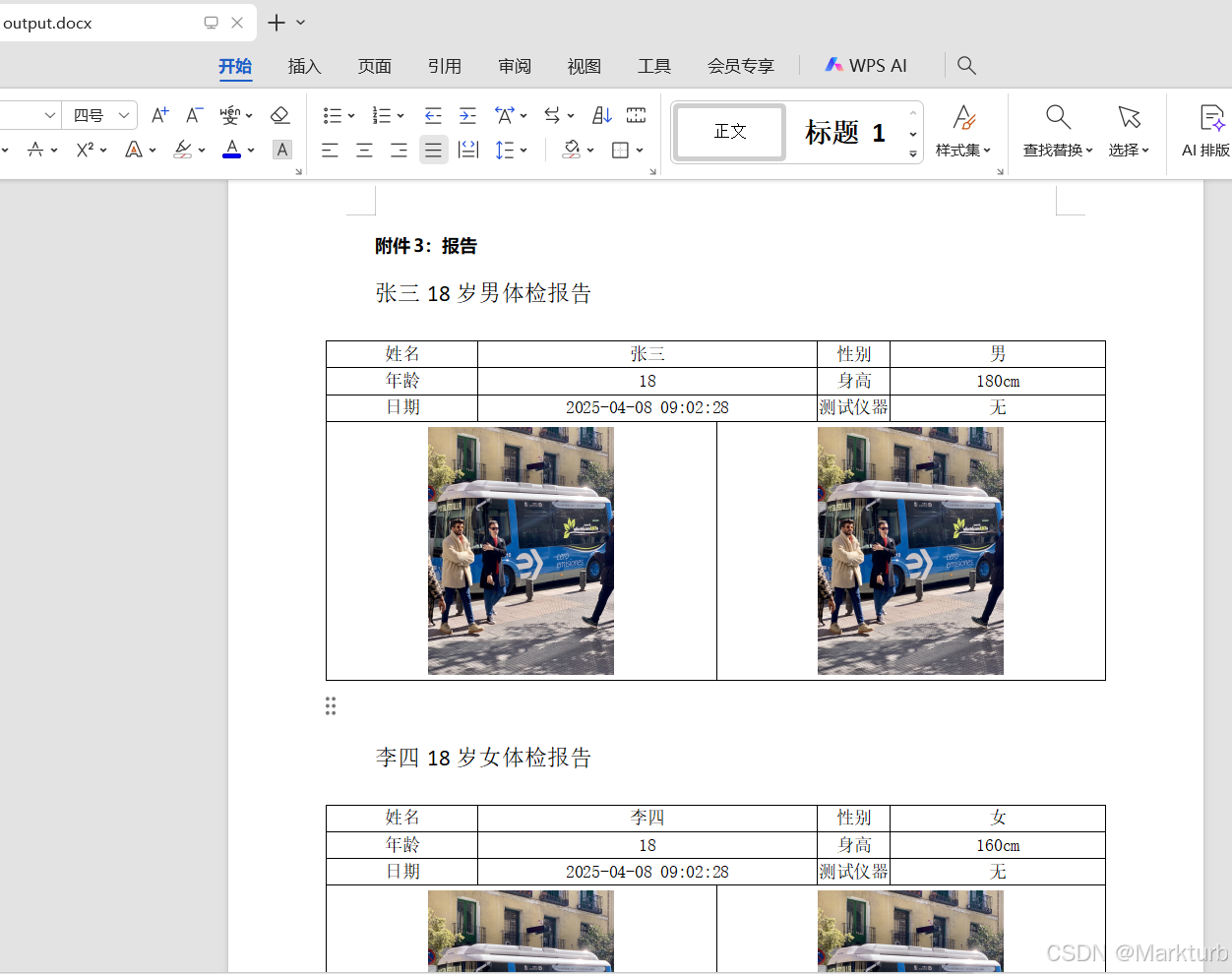The height and width of the screenshot is (974, 1232).
Task: Apply numbered list formatting
Action: click(382, 115)
